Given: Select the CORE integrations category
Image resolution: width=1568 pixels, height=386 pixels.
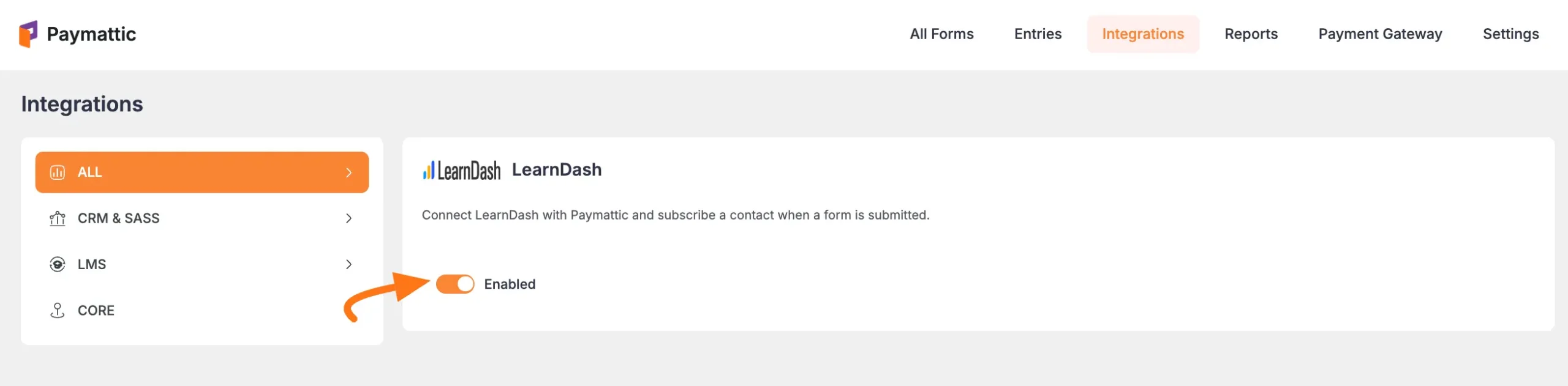Looking at the screenshot, I should tap(95, 310).
